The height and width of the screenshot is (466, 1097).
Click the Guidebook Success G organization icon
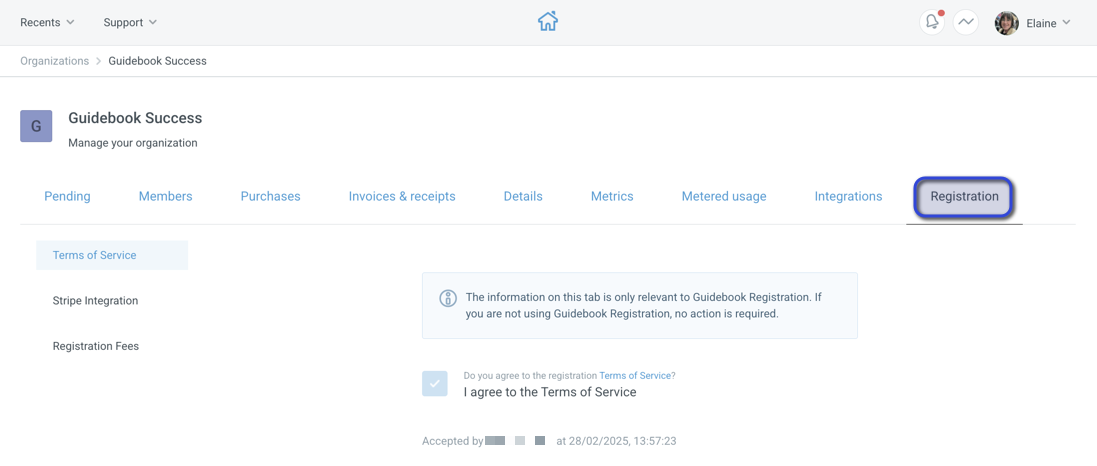pyautogui.click(x=36, y=126)
